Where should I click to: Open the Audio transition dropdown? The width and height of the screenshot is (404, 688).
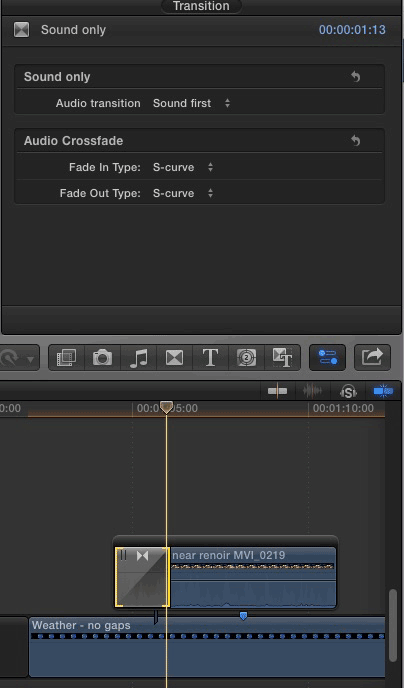coord(191,103)
